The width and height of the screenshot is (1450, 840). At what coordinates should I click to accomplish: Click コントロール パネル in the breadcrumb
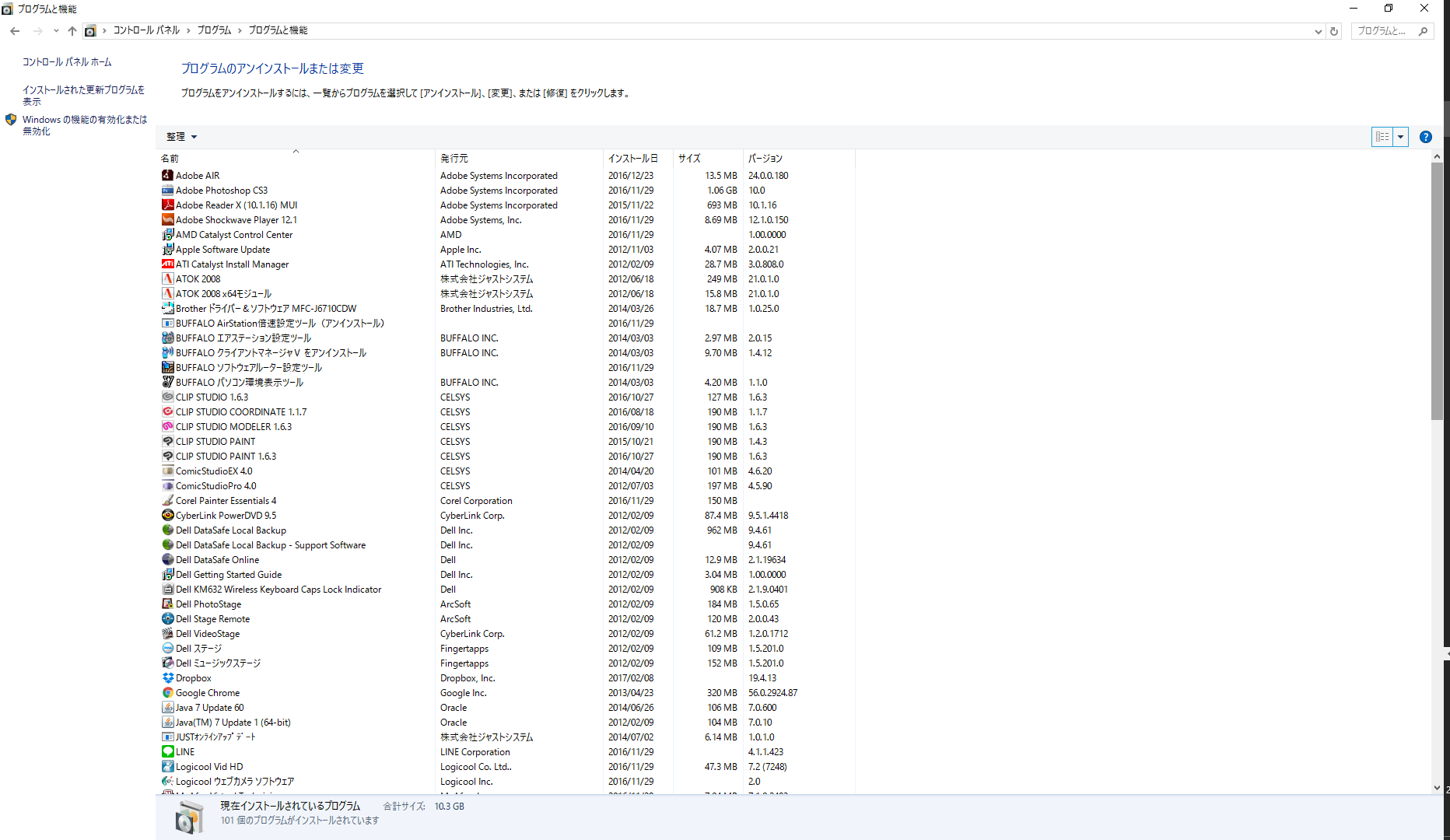(146, 30)
